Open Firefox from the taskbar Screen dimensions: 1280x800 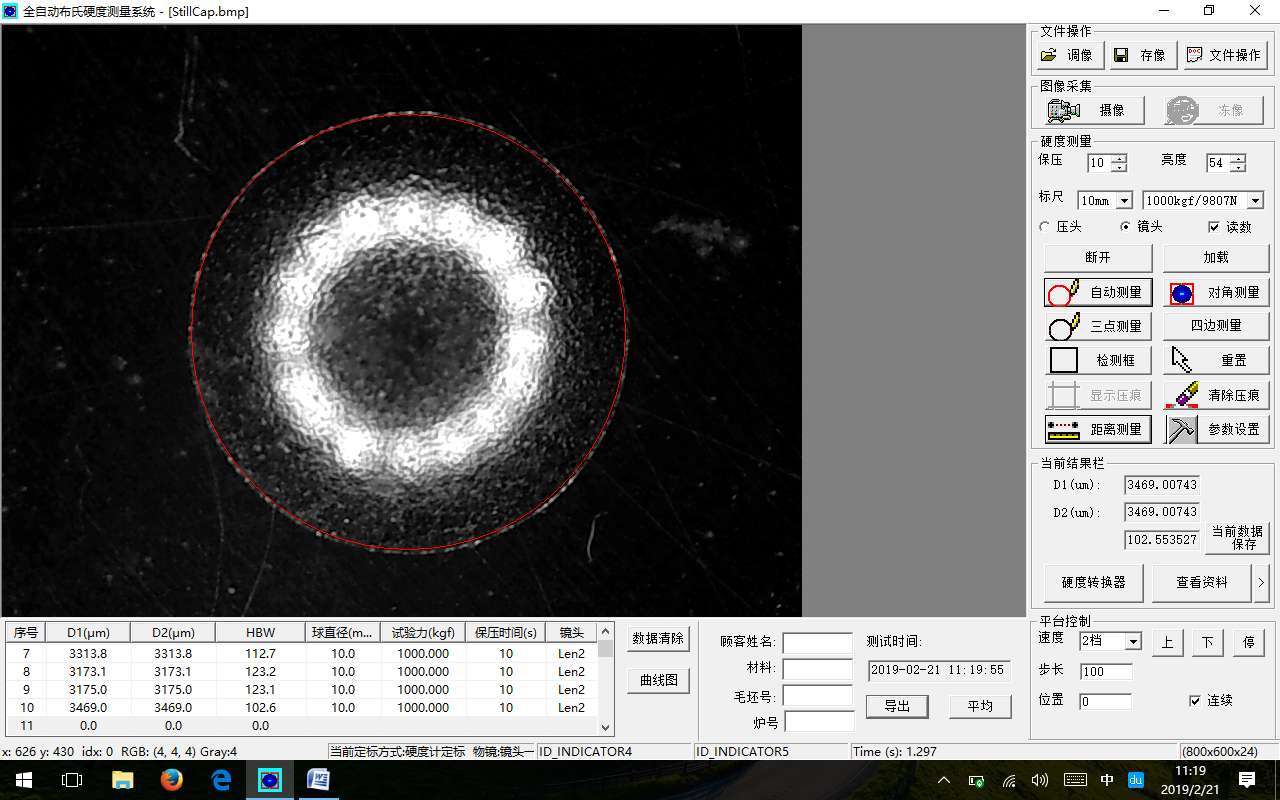click(172, 780)
